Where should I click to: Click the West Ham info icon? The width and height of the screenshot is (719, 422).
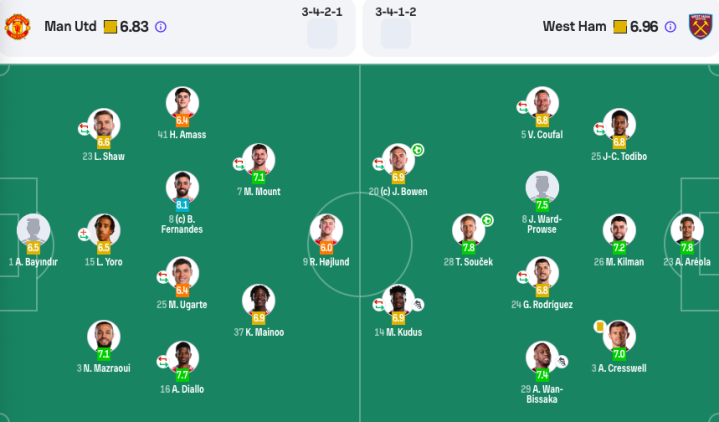coord(670,27)
